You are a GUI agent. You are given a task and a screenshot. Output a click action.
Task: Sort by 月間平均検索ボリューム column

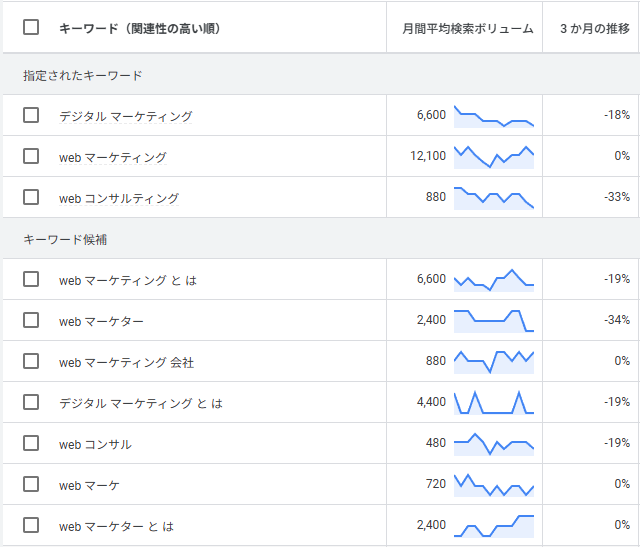click(x=468, y=29)
